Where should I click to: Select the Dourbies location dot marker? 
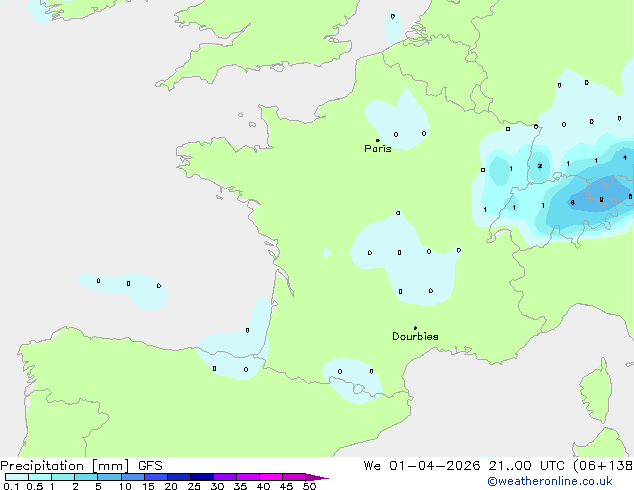click(415, 328)
